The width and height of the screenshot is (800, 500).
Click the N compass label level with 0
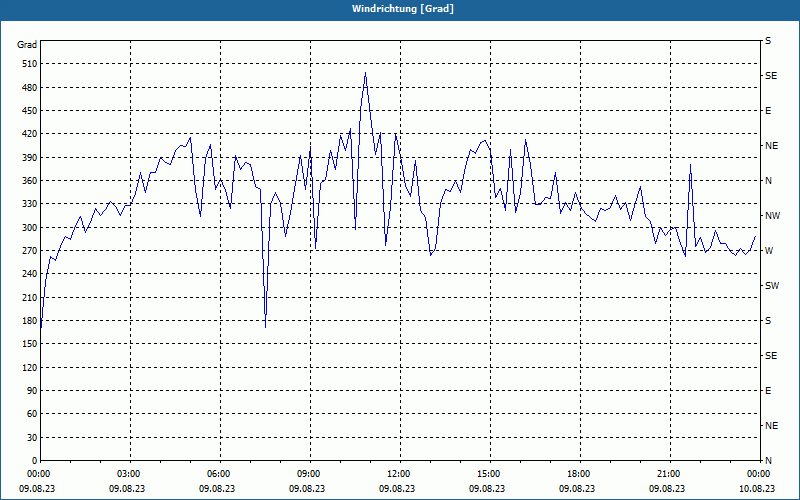click(x=768, y=461)
